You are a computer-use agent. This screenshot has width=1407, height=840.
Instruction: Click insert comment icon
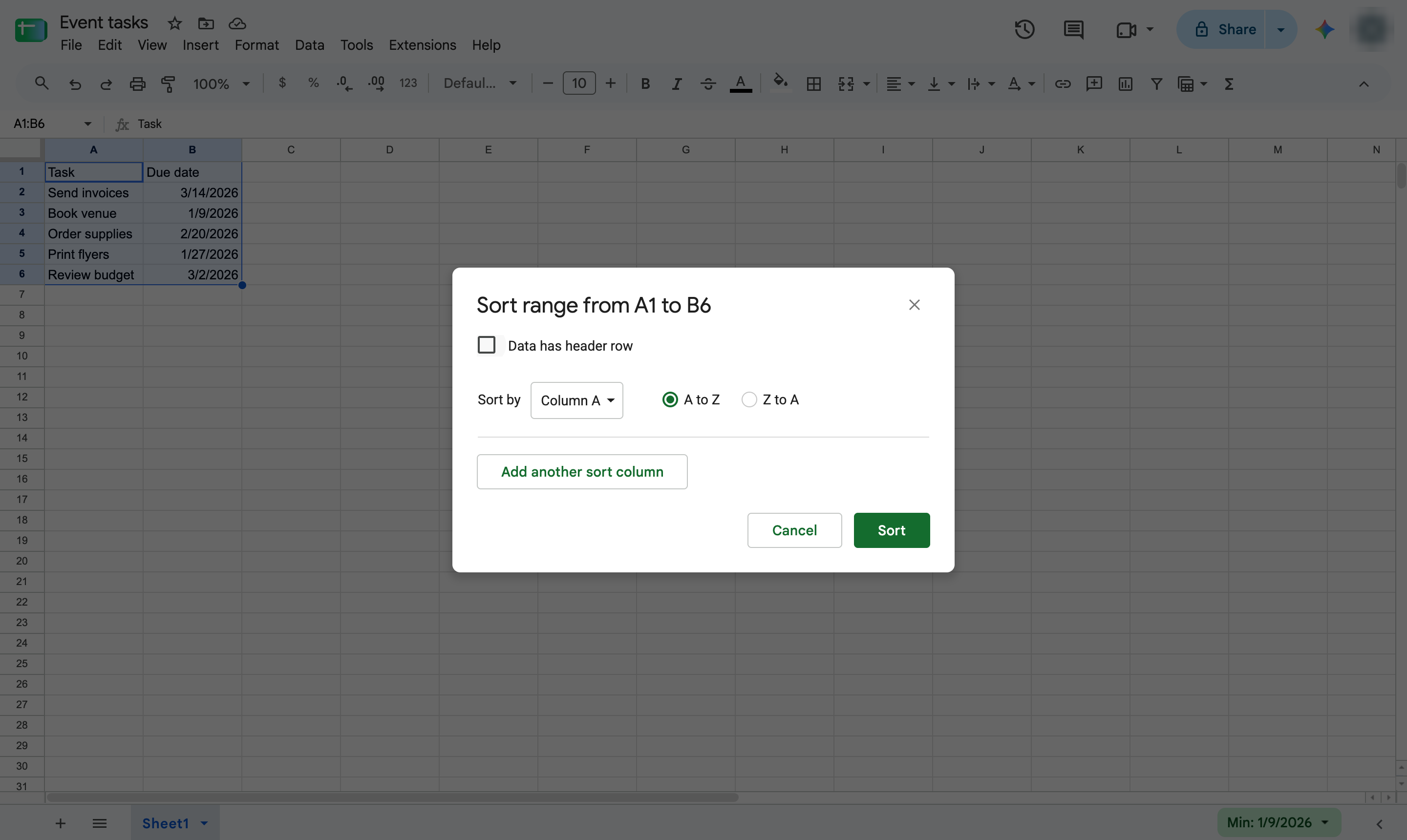(1094, 84)
